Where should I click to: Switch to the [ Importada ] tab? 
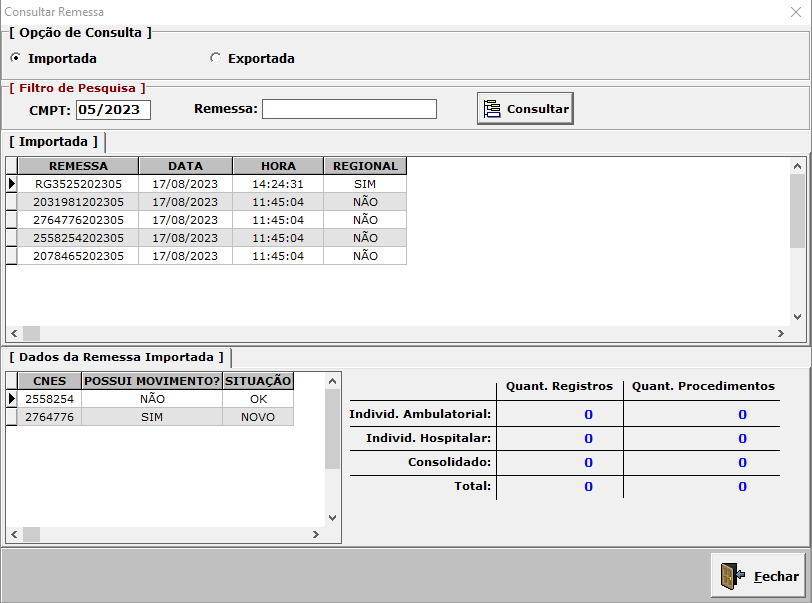(x=54, y=142)
